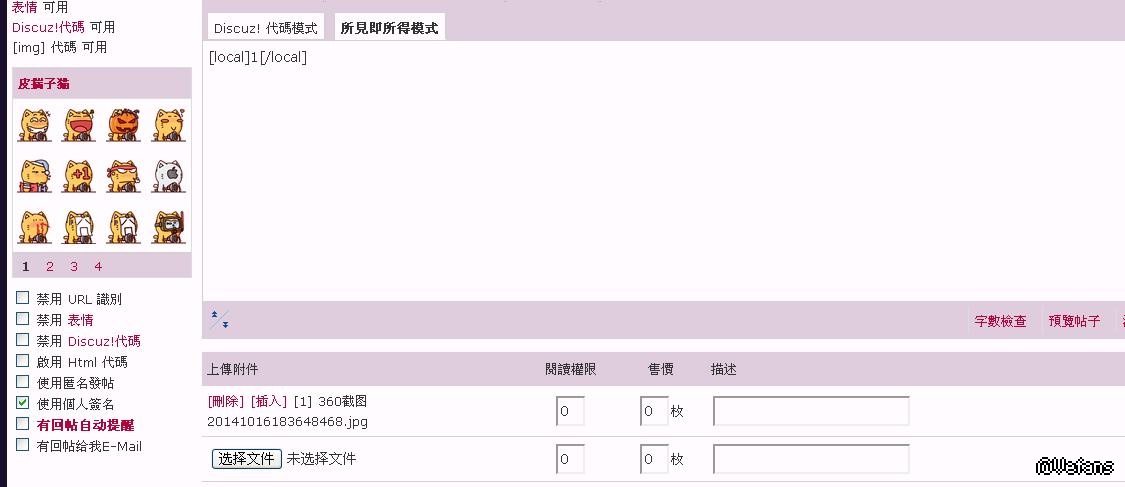The image size is (1125, 487).
Task: Choose the red-headband cat emoticon
Action: point(123,176)
